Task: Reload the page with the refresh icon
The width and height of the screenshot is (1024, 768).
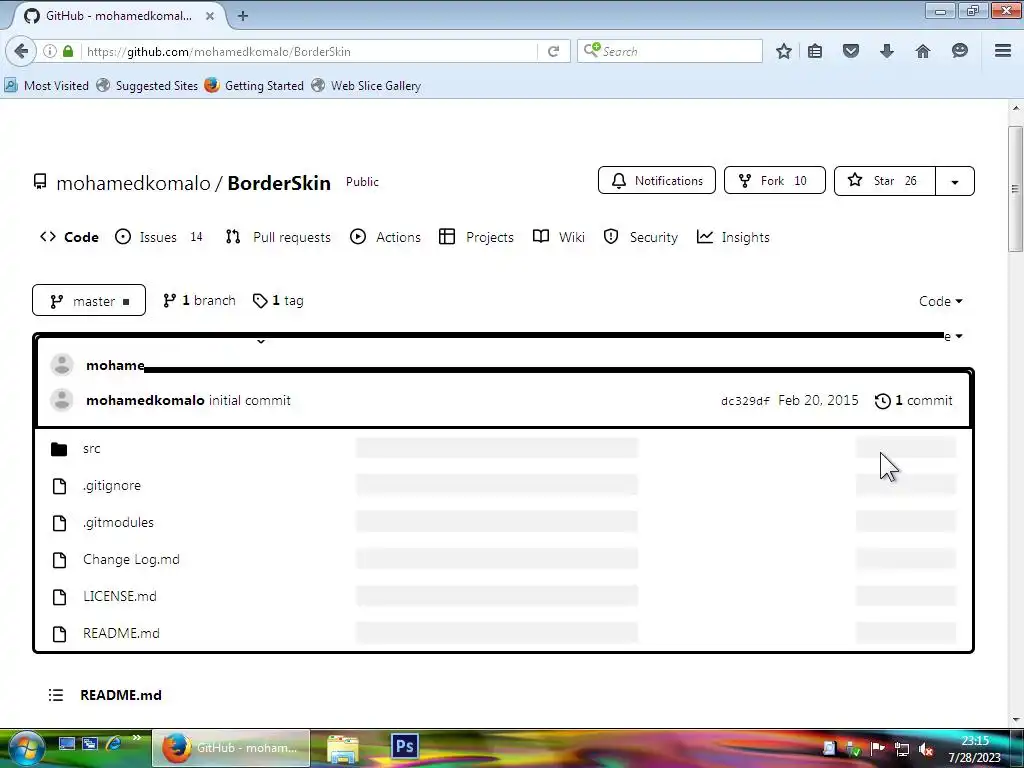Action: click(553, 51)
